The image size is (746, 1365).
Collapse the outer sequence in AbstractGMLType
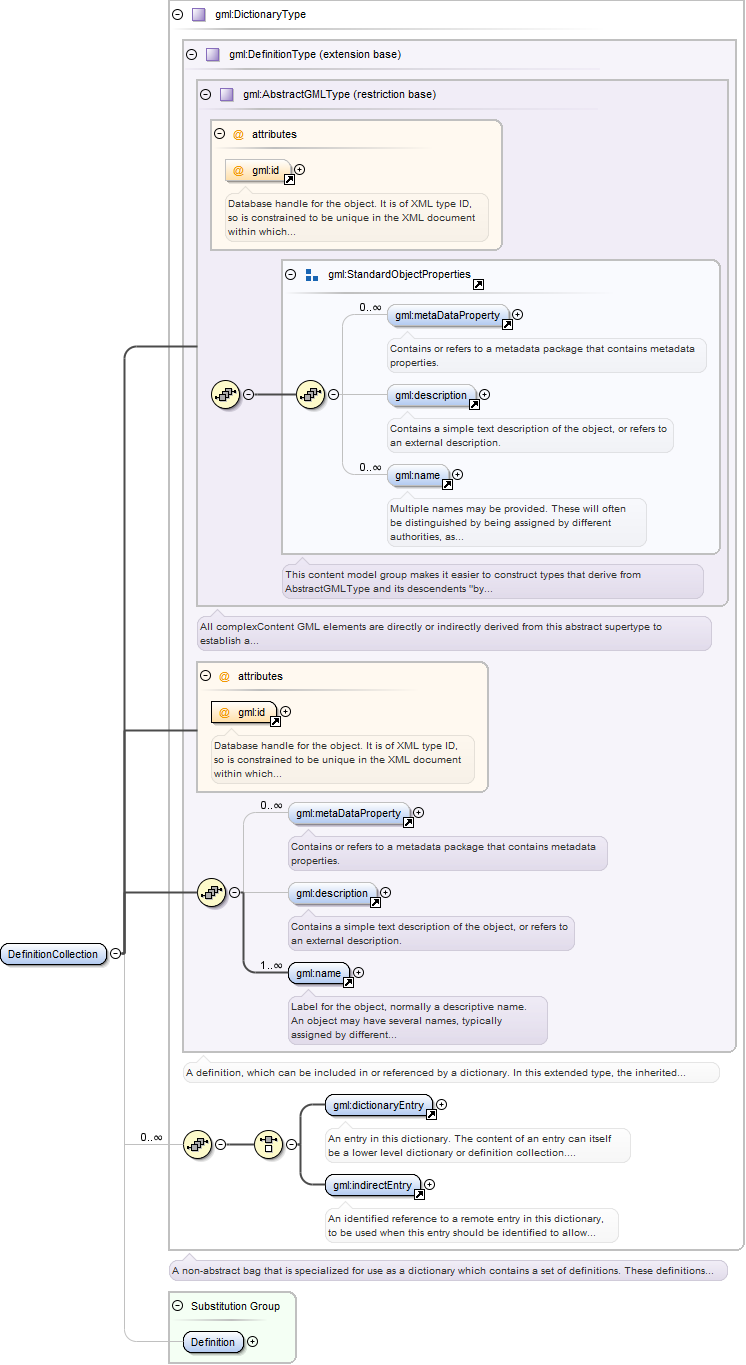[248, 394]
